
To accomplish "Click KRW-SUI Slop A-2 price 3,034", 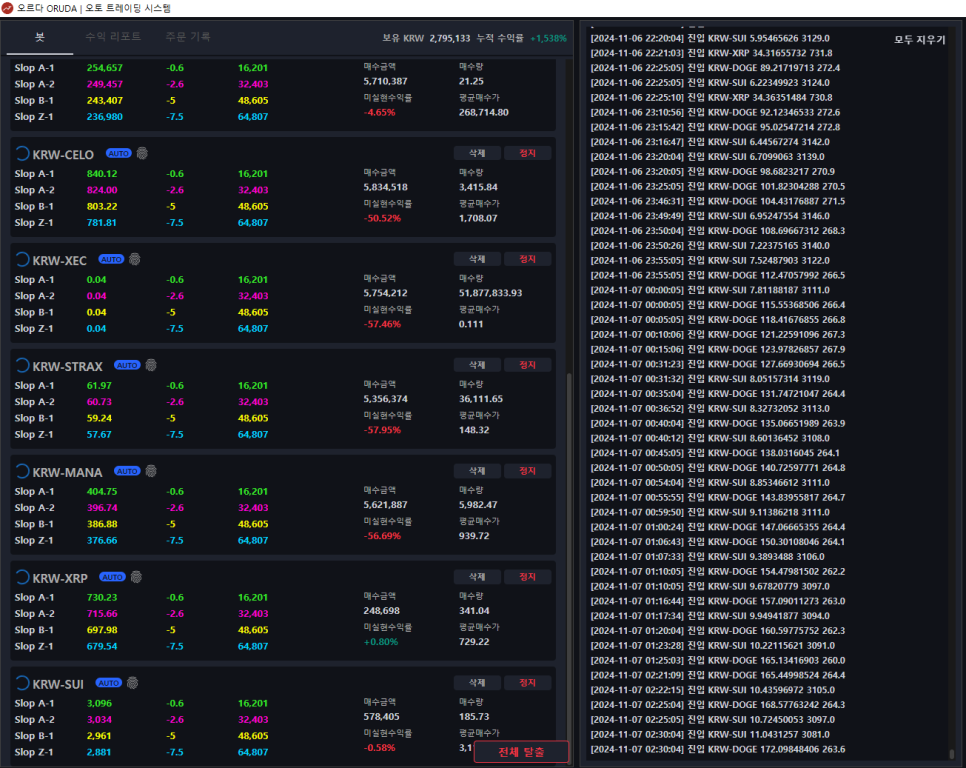I will (99, 719).
